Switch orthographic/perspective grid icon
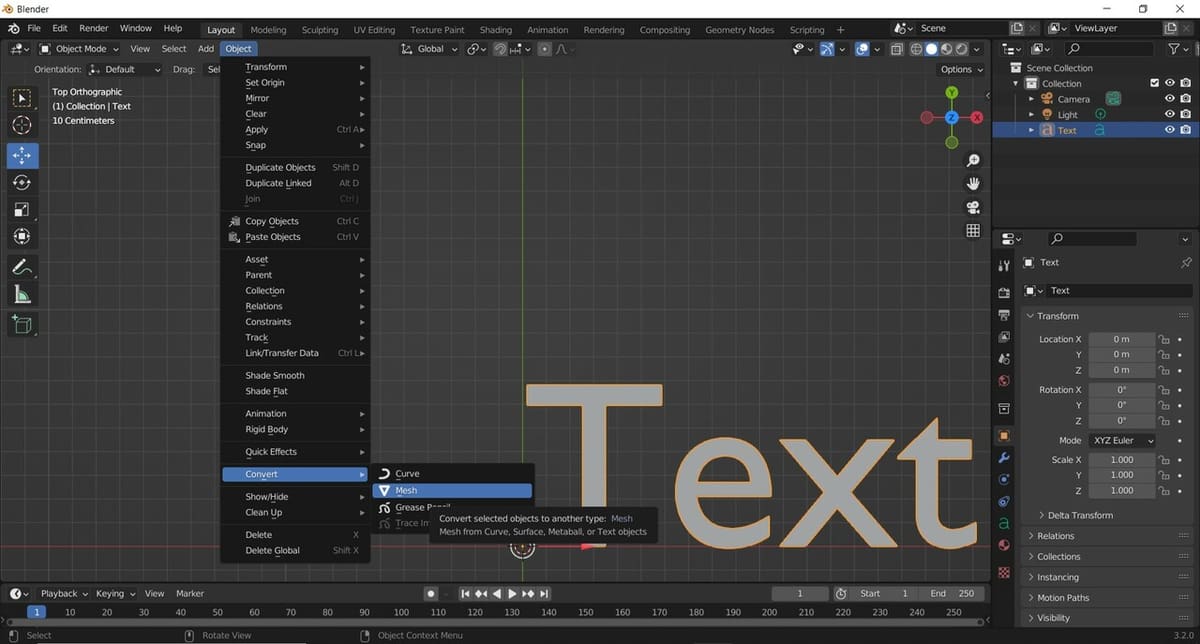The width and height of the screenshot is (1200, 644). point(972,230)
